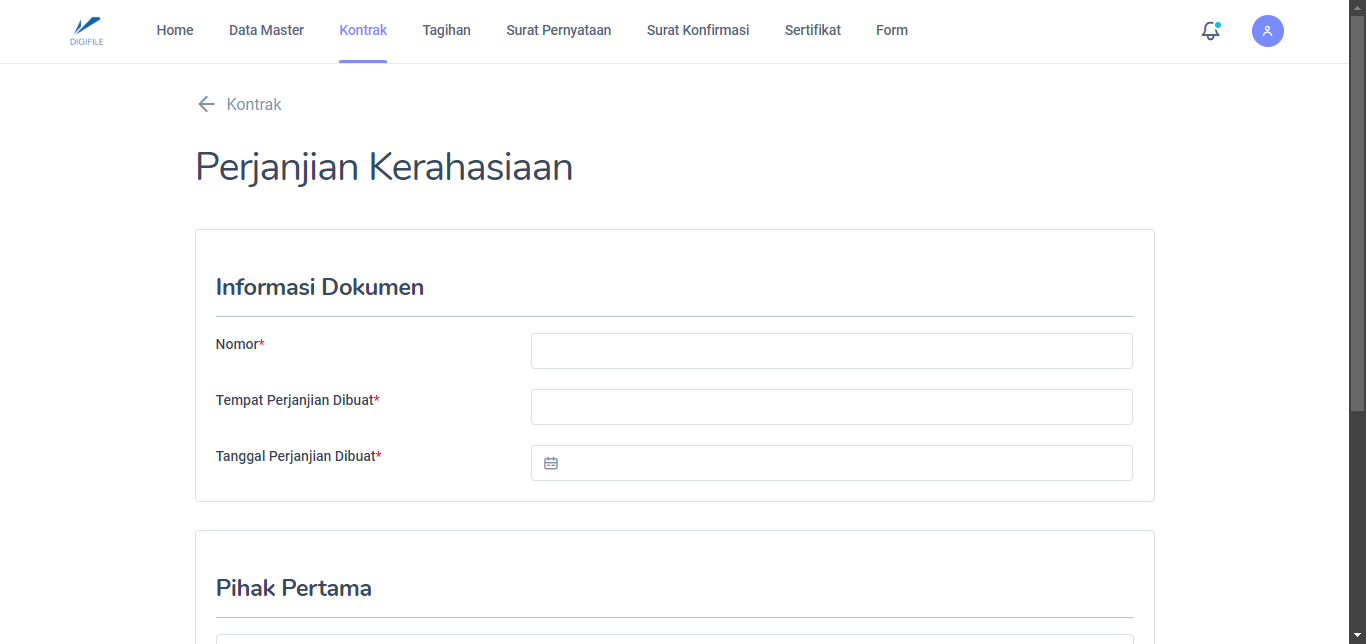This screenshot has height=644, width=1366.
Task: Navigate to Tagihan
Action: (446, 30)
